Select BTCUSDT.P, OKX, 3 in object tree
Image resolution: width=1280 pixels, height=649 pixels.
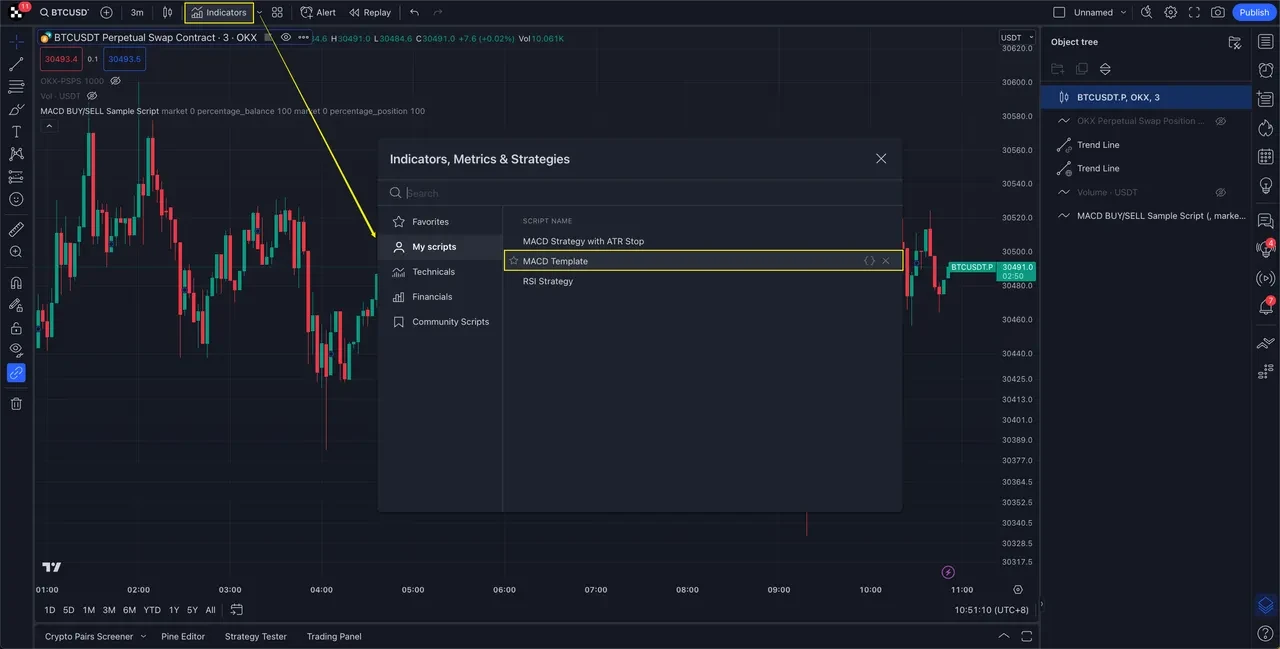[x=1146, y=97]
